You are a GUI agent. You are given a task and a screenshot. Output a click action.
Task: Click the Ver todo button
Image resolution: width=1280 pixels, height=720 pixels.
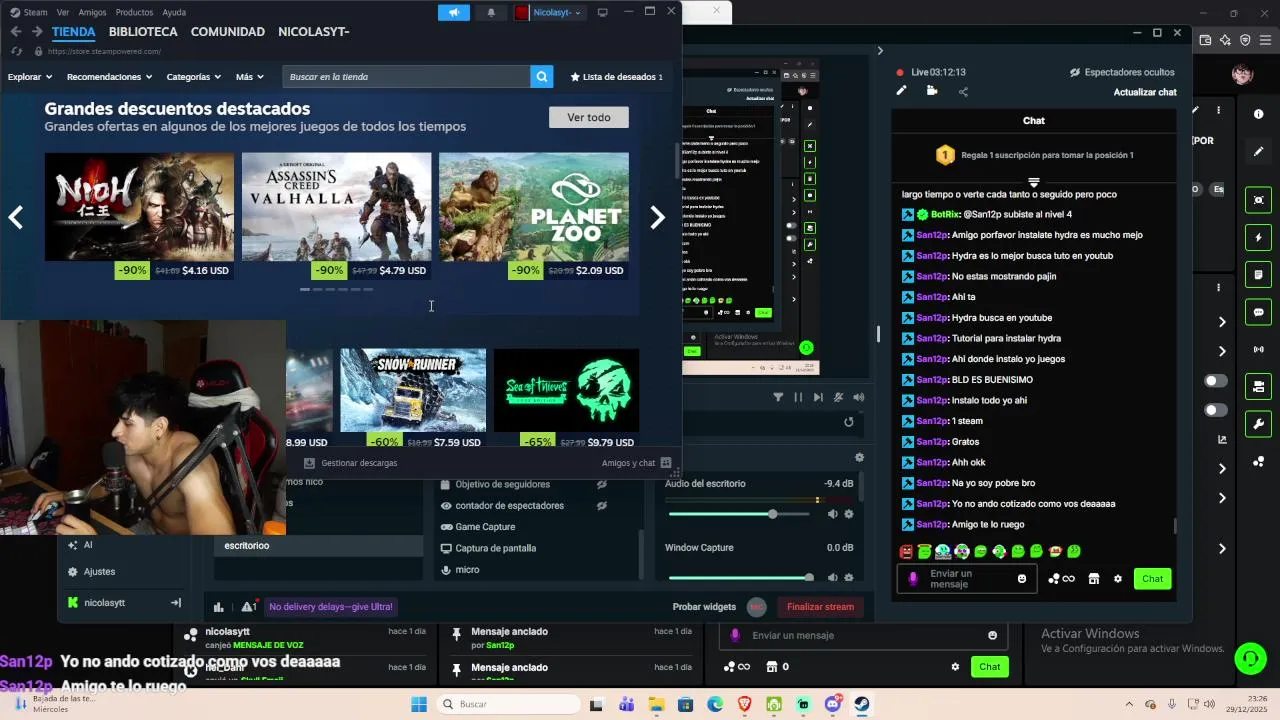click(x=589, y=117)
